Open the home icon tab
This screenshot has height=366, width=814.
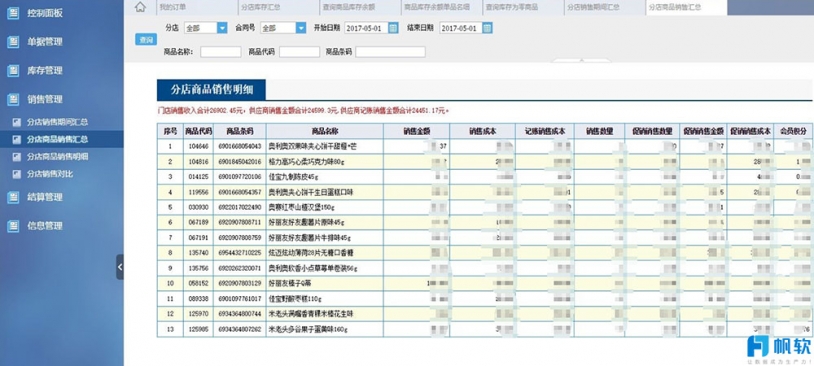point(140,7)
